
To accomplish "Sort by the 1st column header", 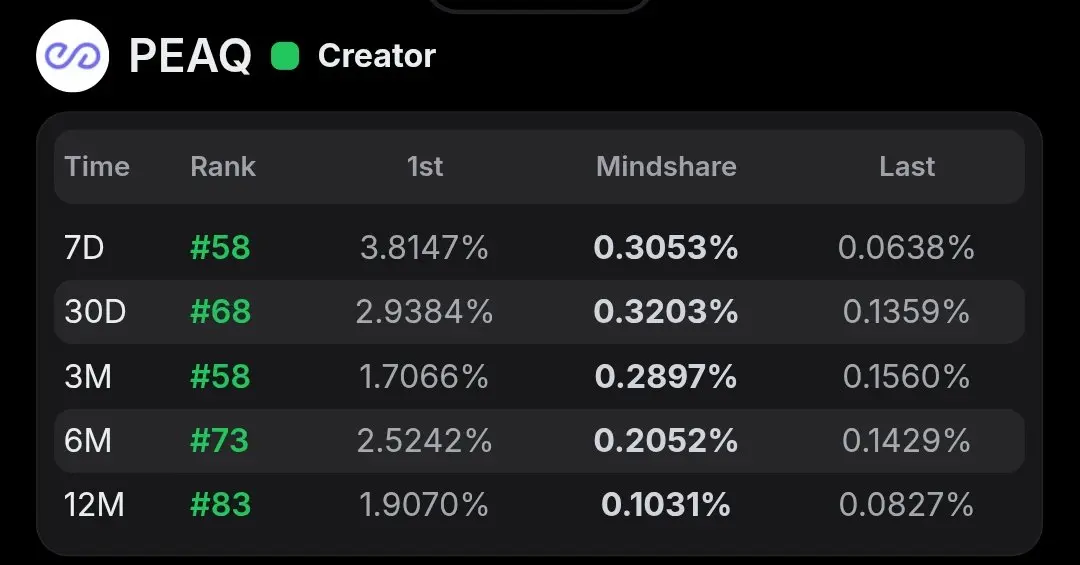I will pyautogui.click(x=424, y=167).
